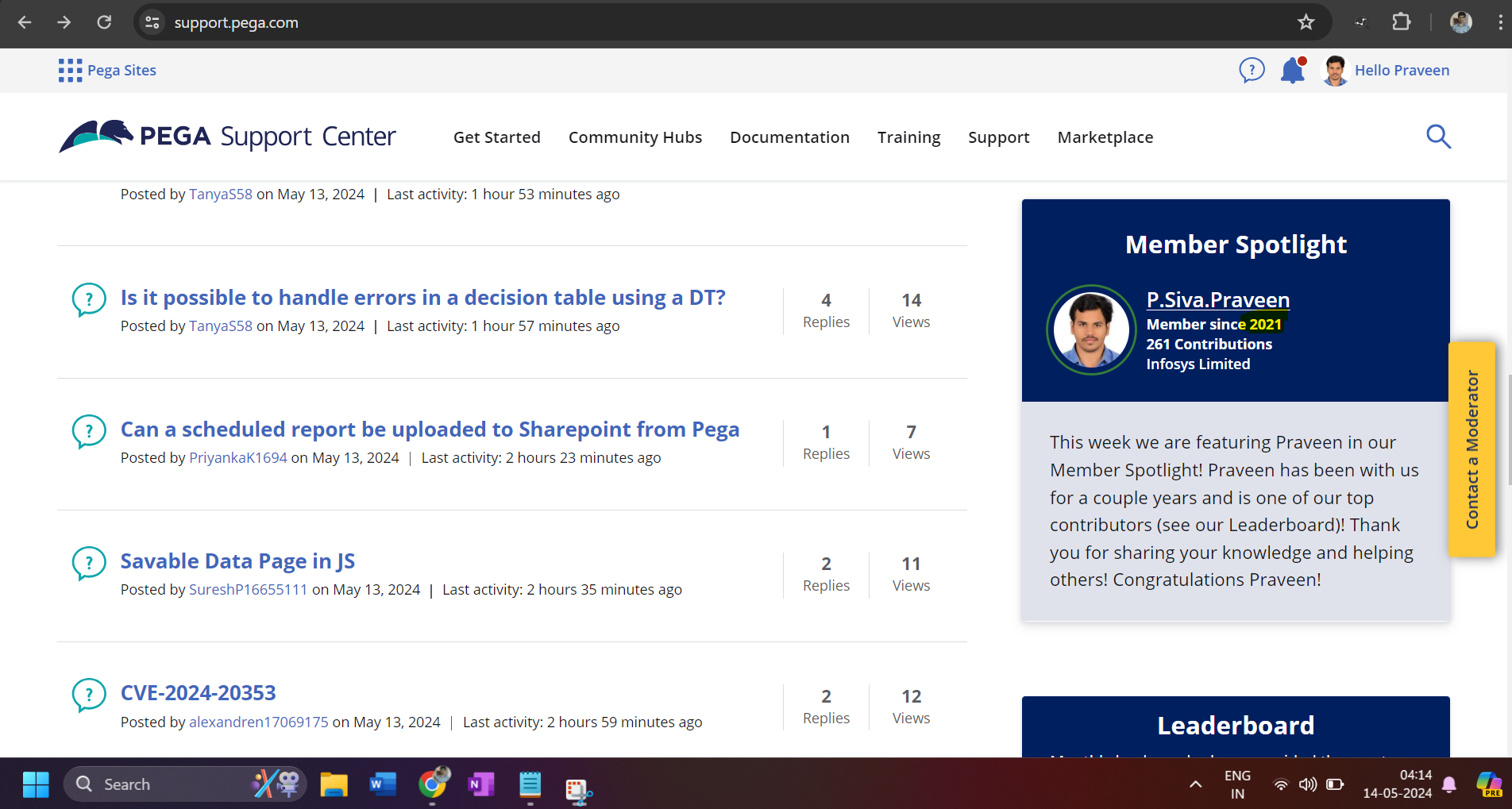
Task: Open Windows Copilot preview icon
Action: point(1489,784)
